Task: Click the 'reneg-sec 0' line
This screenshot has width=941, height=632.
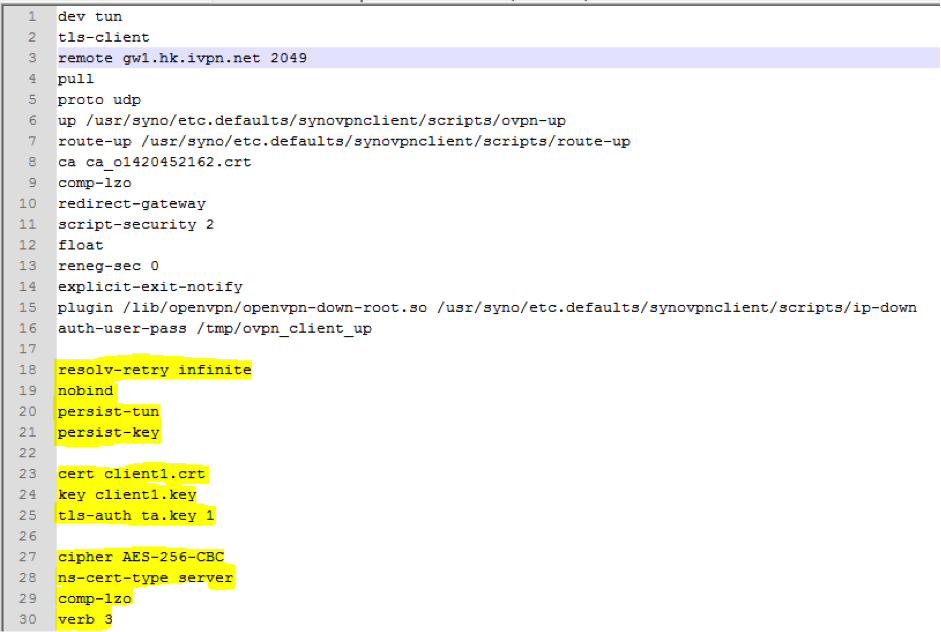Action: [108, 266]
